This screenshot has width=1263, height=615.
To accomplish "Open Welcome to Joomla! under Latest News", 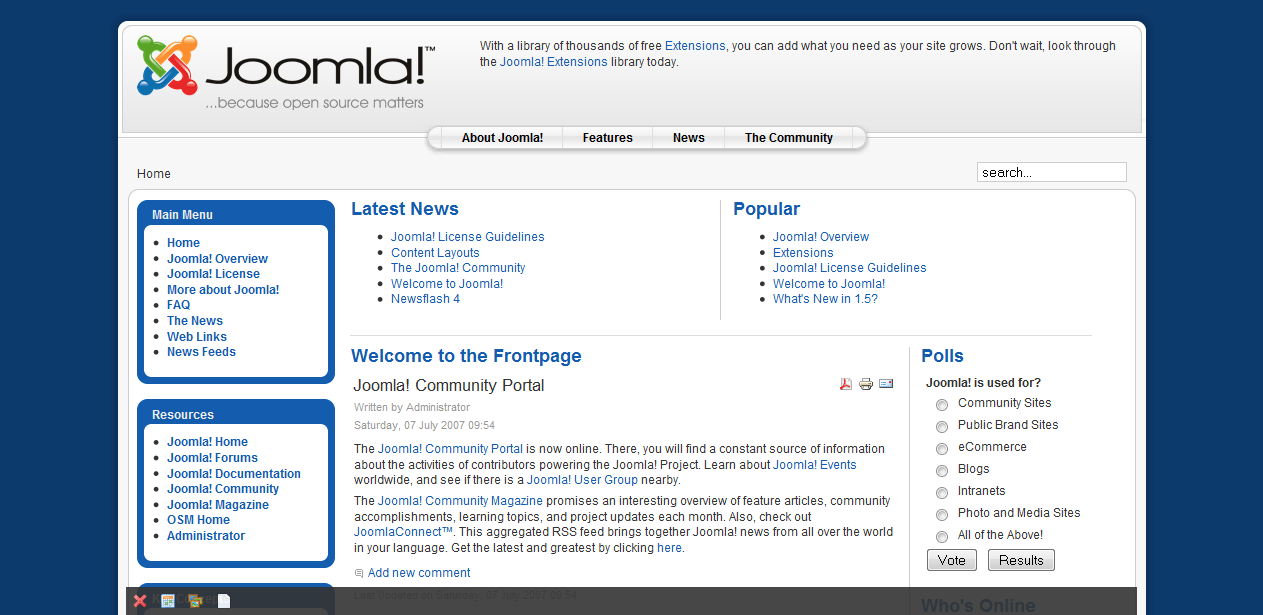I will pyautogui.click(x=447, y=284).
